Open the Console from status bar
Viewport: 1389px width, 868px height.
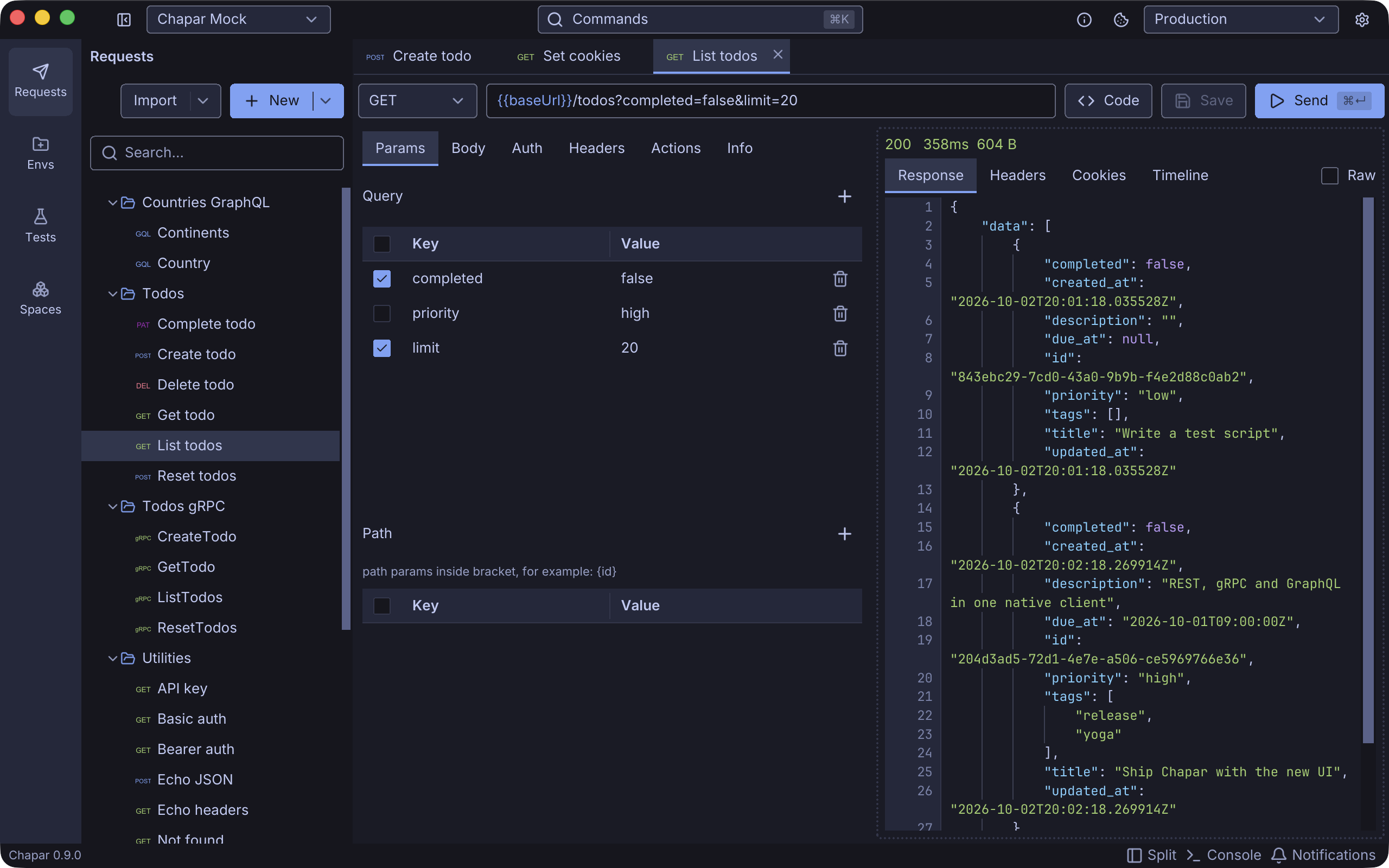1224,855
